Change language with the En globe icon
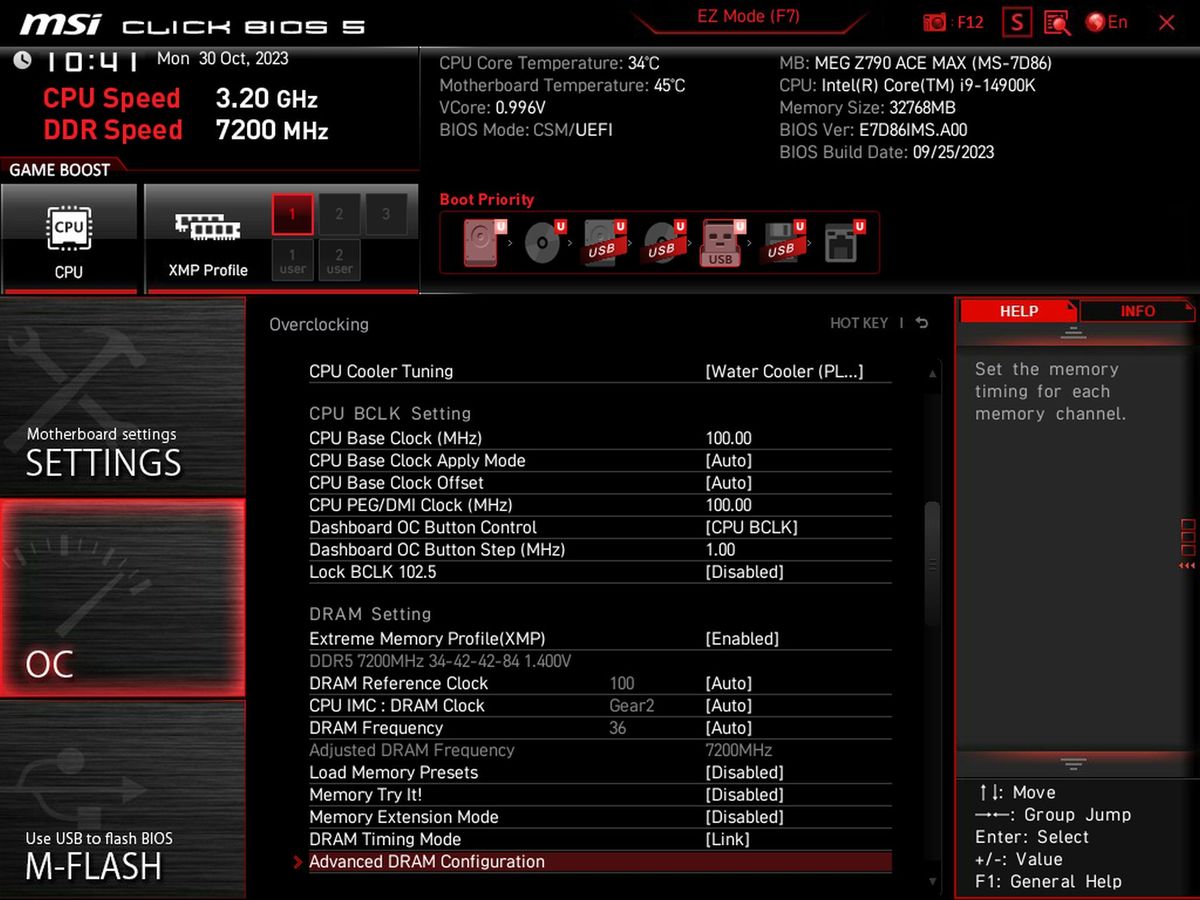Viewport: 1200px width, 900px height. click(1106, 22)
